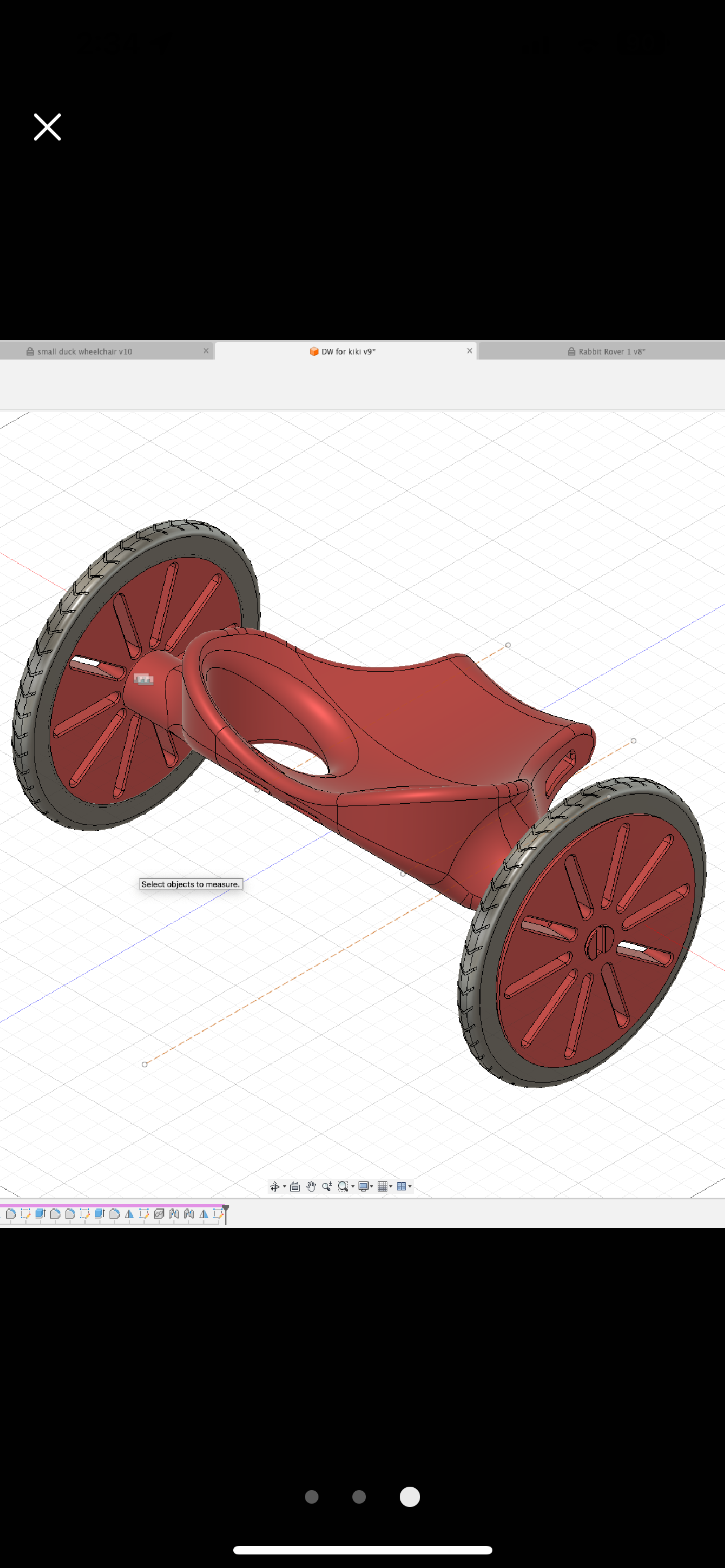Switch to small duck wheelchair v10 tab
This screenshot has height=1568, width=725.
(x=85, y=351)
